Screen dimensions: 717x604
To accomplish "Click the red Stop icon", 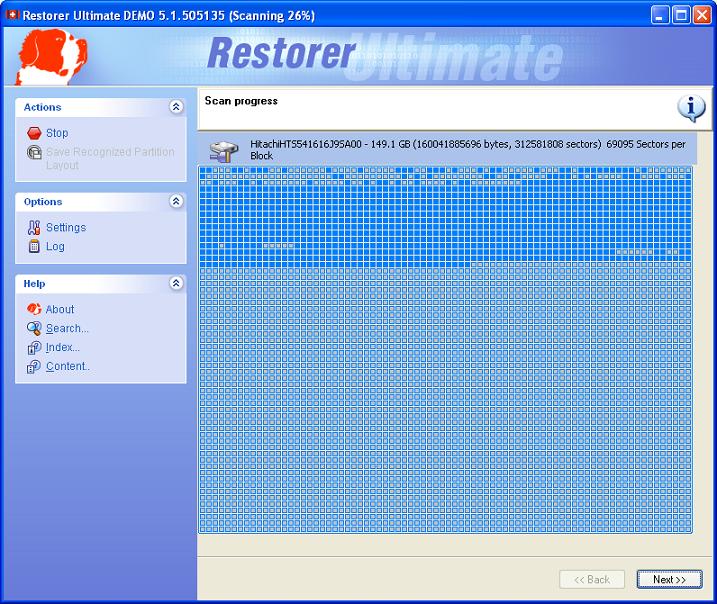I will pyautogui.click(x=34, y=133).
